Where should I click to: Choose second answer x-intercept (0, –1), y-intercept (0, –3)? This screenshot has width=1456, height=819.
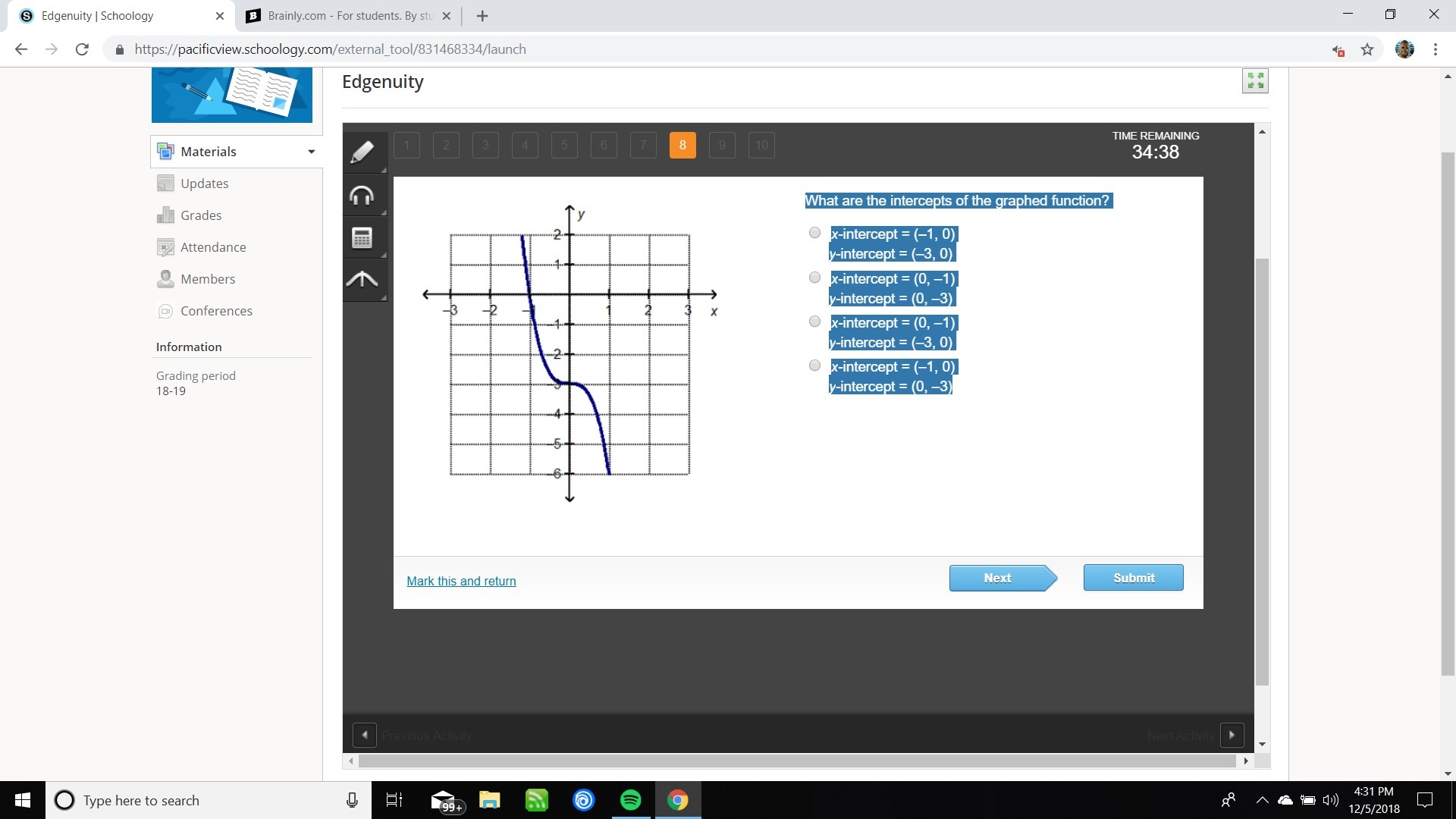[x=814, y=278]
